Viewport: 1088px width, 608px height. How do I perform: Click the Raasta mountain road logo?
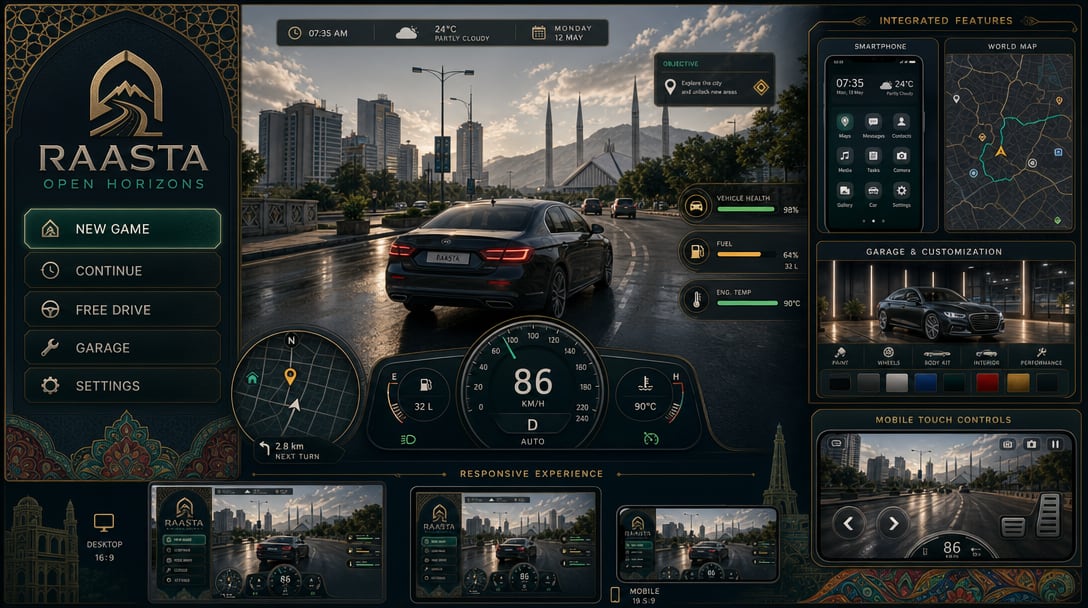tap(126, 95)
